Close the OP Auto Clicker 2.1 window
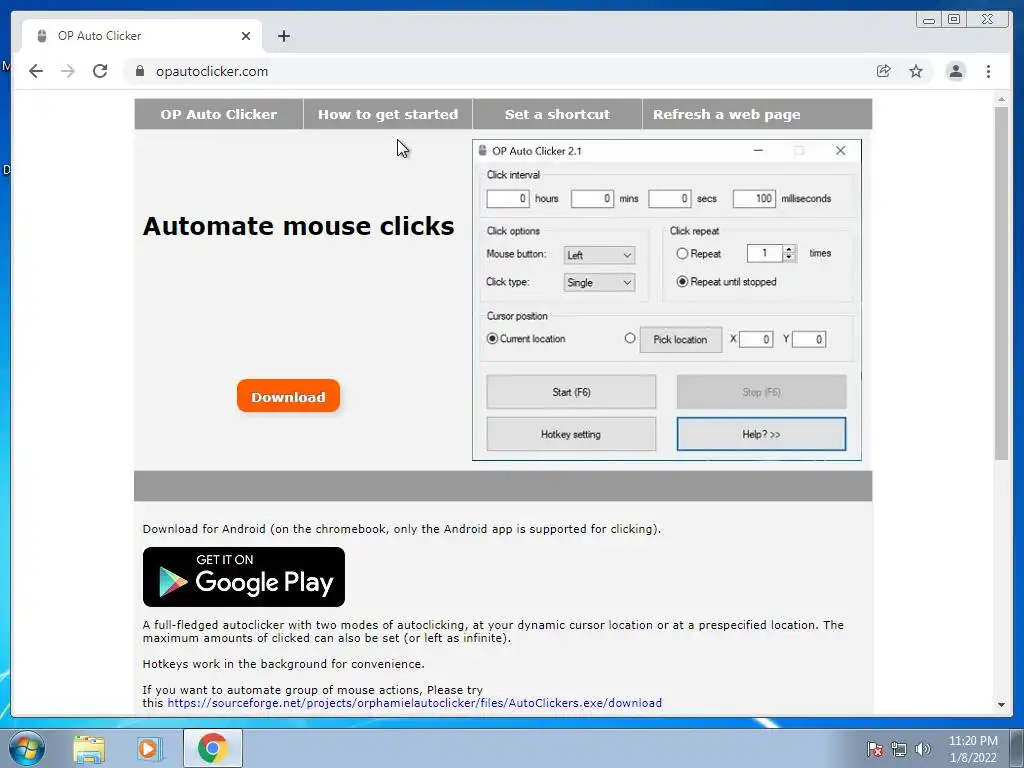Screen dimensions: 1024x768 pos(840,151)
